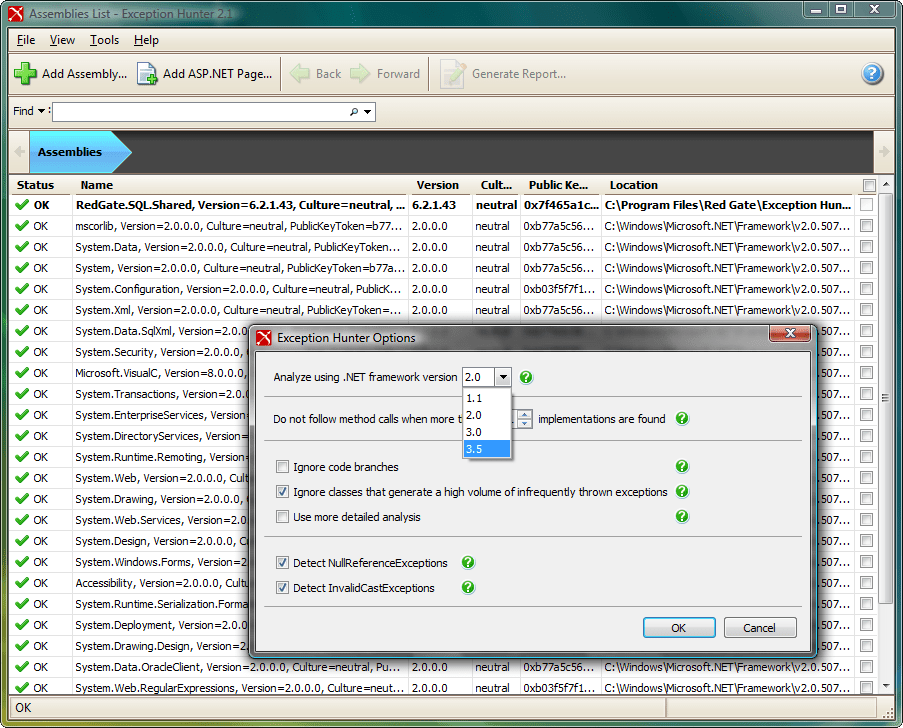Enable the Ignore code branches checkbox
Screen dimensions: 903x728
tap(282, 467)
